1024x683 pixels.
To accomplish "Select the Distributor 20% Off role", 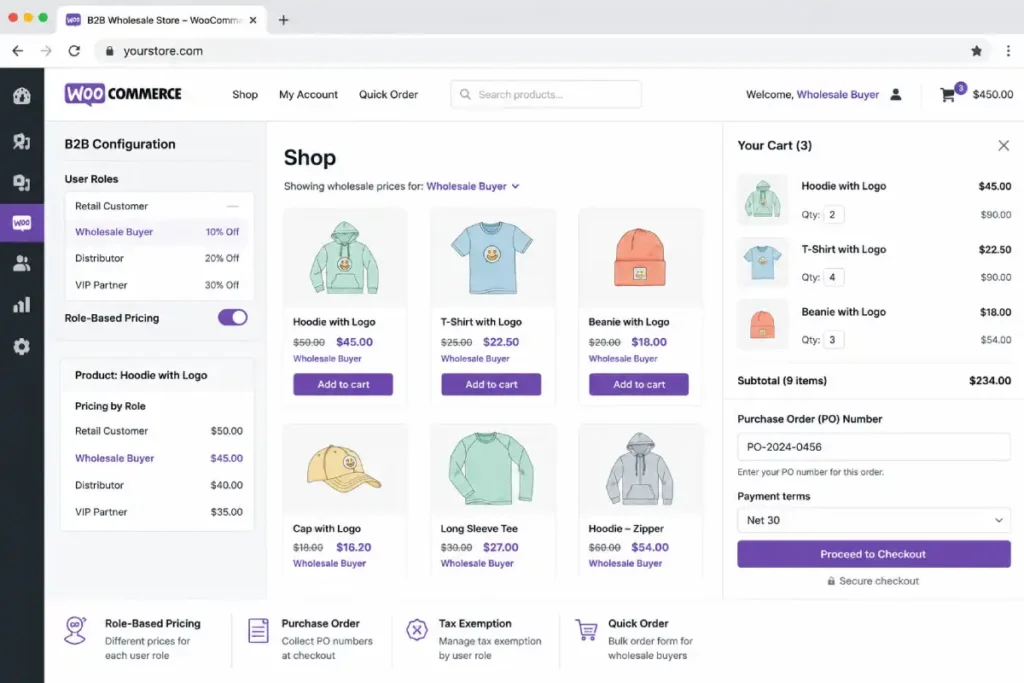I will [x=157, y=259].
